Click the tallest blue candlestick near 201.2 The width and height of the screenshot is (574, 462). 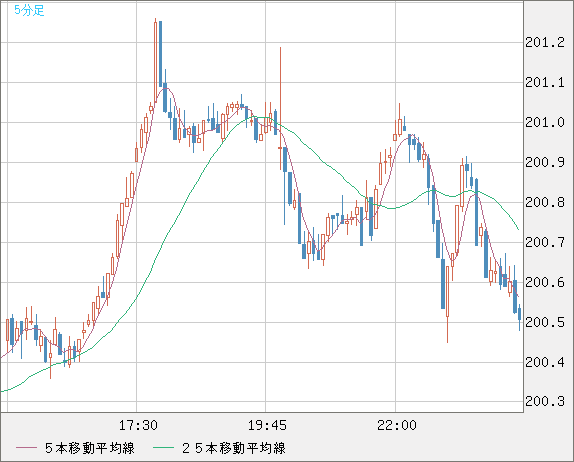click(x=160, y=54)
